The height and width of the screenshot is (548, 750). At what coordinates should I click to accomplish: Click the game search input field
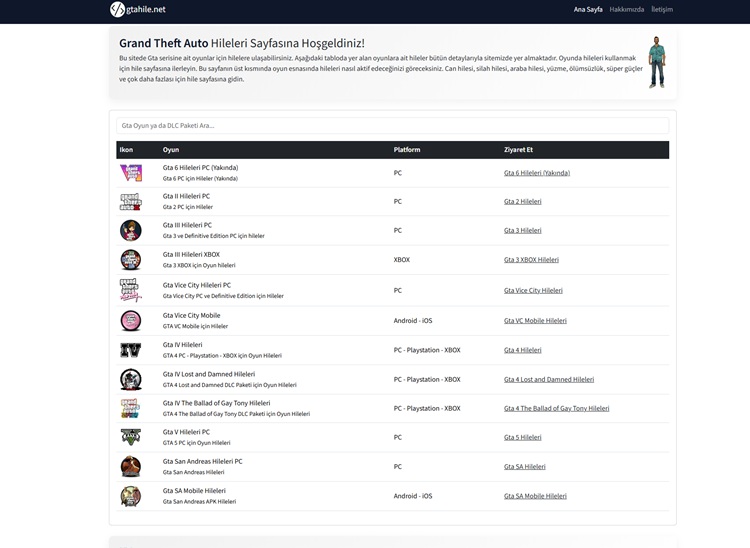coord(392,126)
